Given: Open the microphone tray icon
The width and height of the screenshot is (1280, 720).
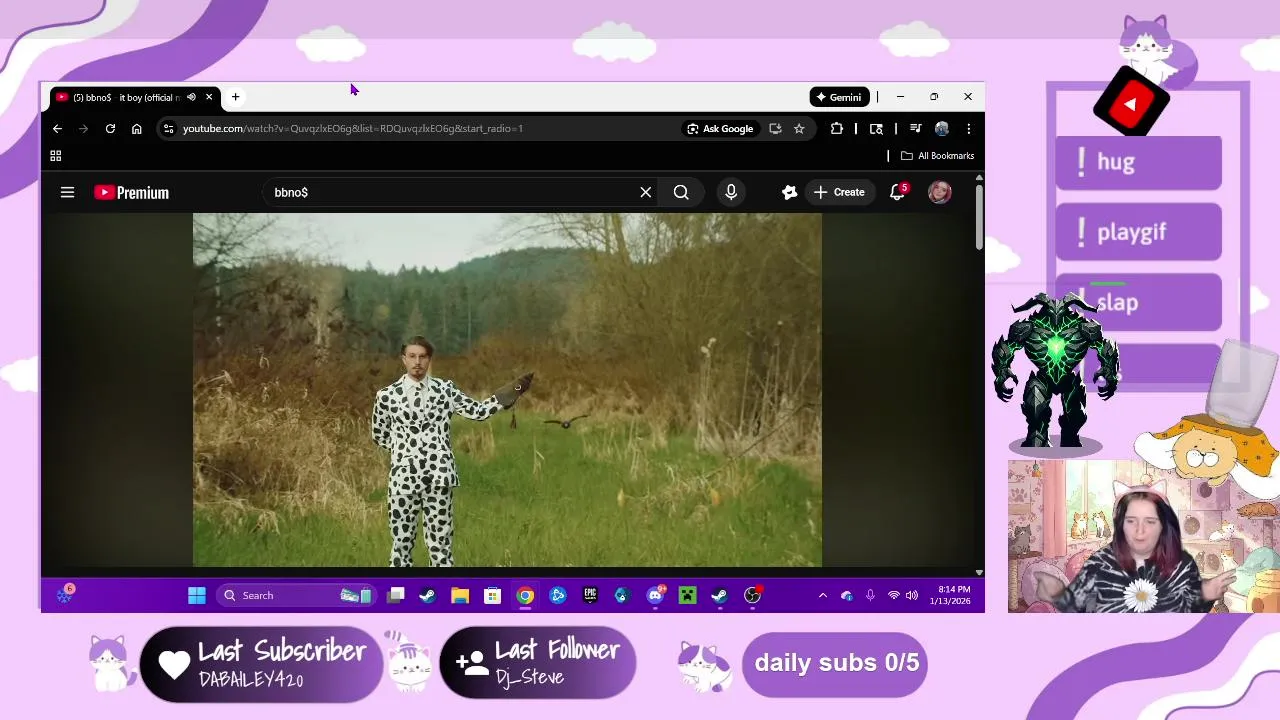Looking at the screenshot, I should [x=870, y=595].
